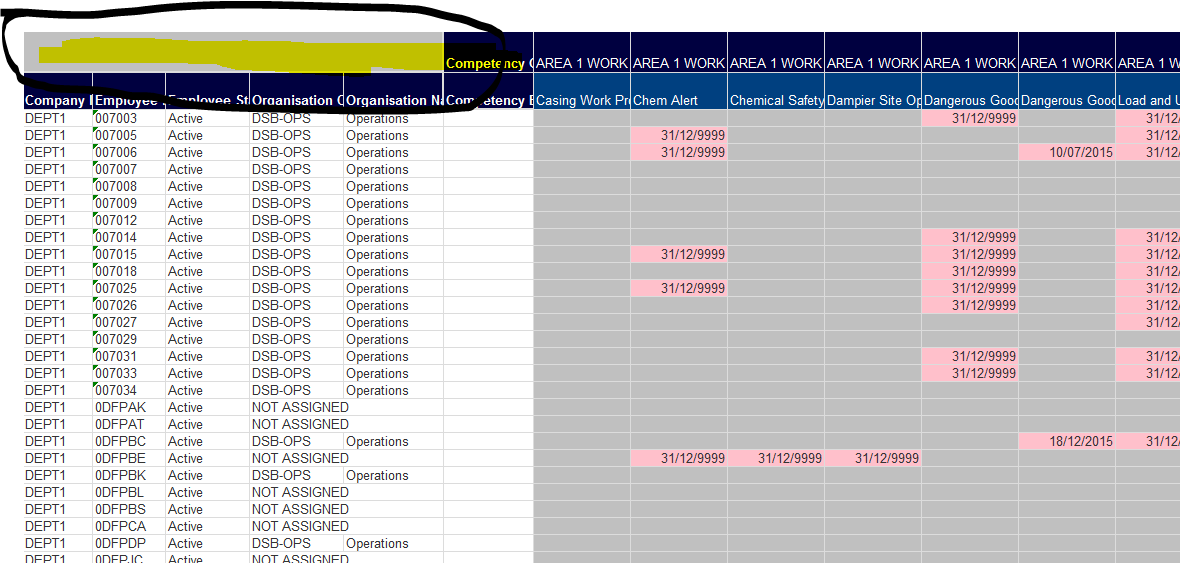
Task: Click Chem Alert 31/12/9999 in row 007006
Action: 679,152
